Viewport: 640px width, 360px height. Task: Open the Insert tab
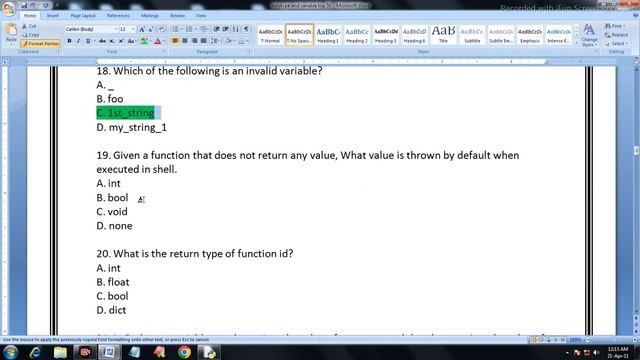(x=53, y=16)
